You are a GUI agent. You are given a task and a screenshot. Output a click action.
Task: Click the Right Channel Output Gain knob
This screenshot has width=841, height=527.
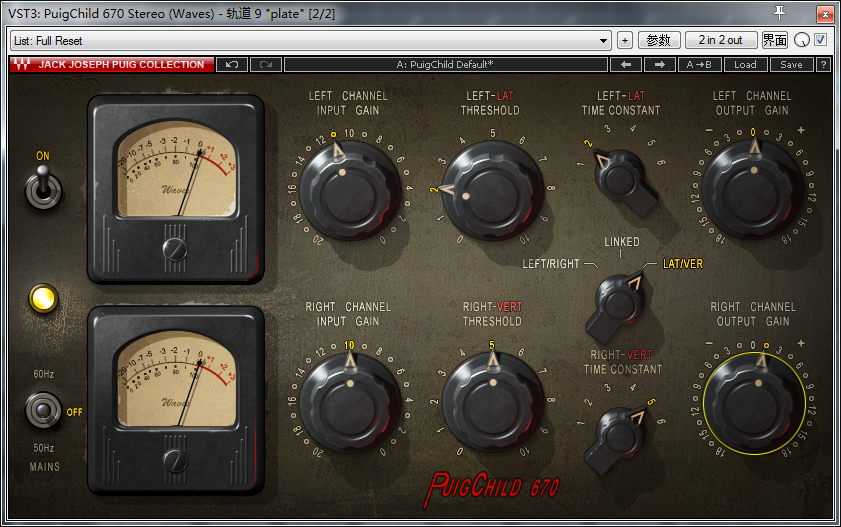[754, 403]
